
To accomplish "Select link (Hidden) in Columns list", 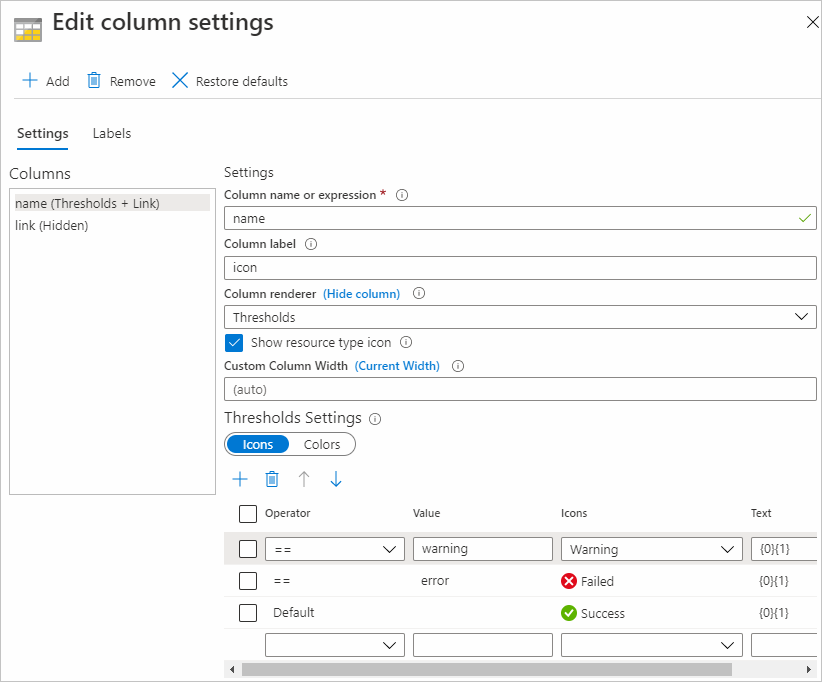I will click(x=52, y=226).
